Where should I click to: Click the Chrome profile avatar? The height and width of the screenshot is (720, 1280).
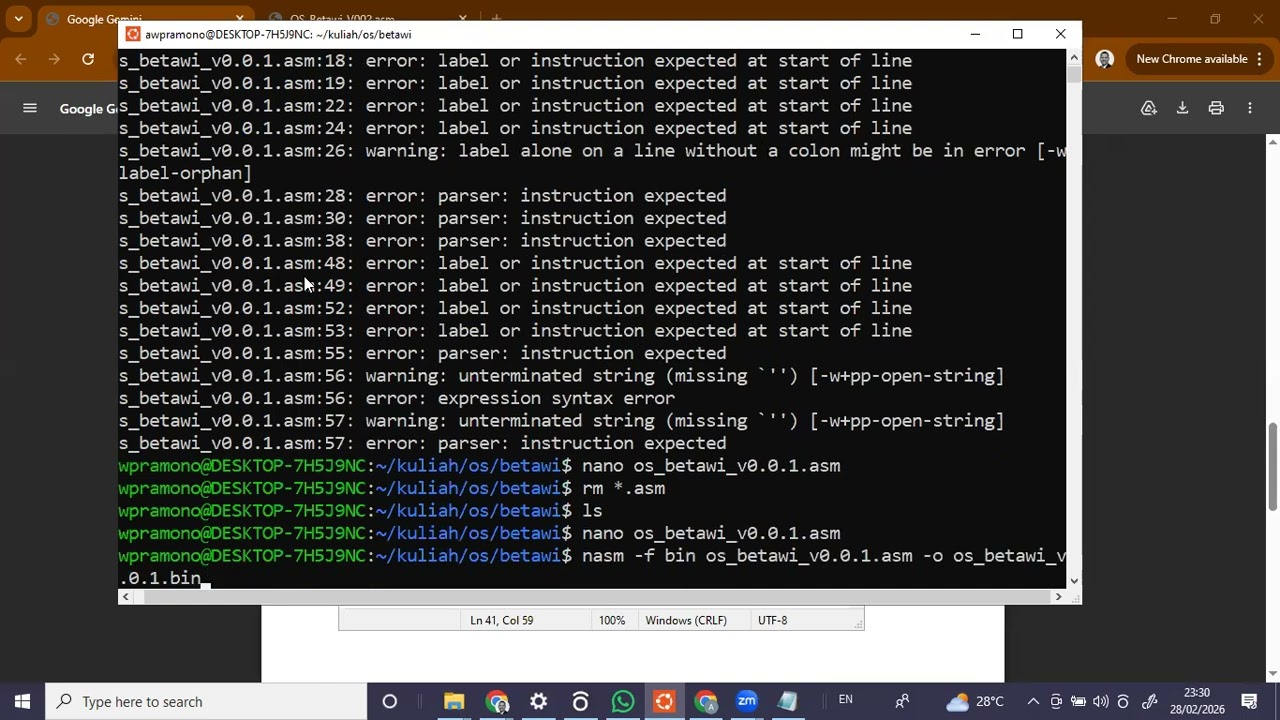tap(1105, 59)
